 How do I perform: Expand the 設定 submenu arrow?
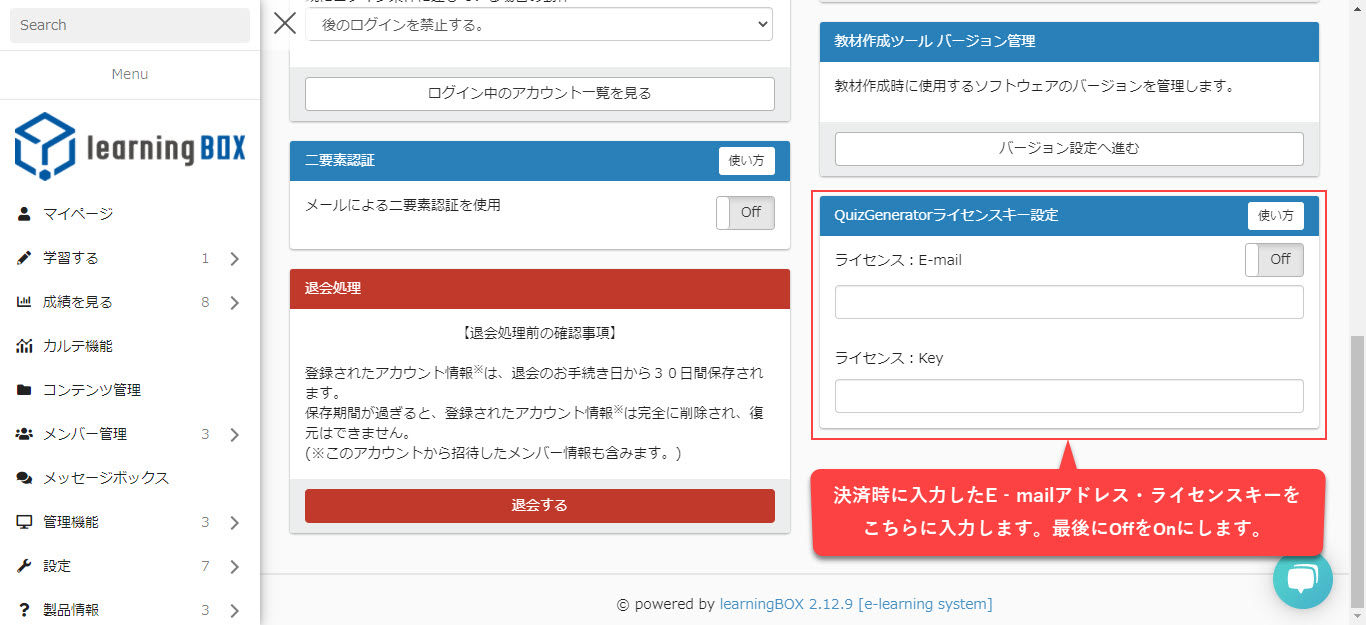234,567
